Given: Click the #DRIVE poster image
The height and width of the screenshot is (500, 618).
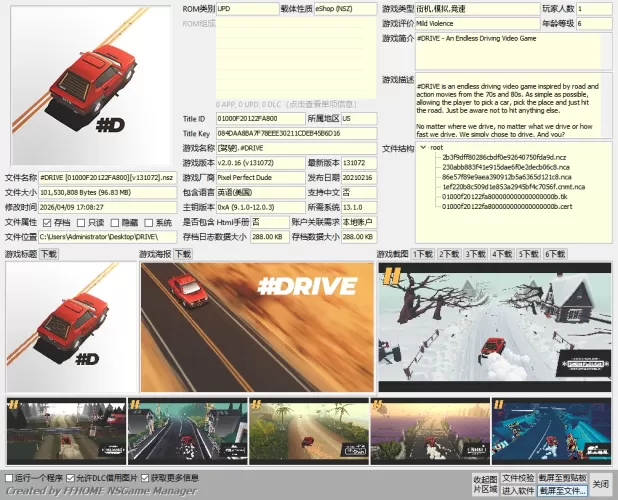Looking at the screenshot, I should point(257,327).
